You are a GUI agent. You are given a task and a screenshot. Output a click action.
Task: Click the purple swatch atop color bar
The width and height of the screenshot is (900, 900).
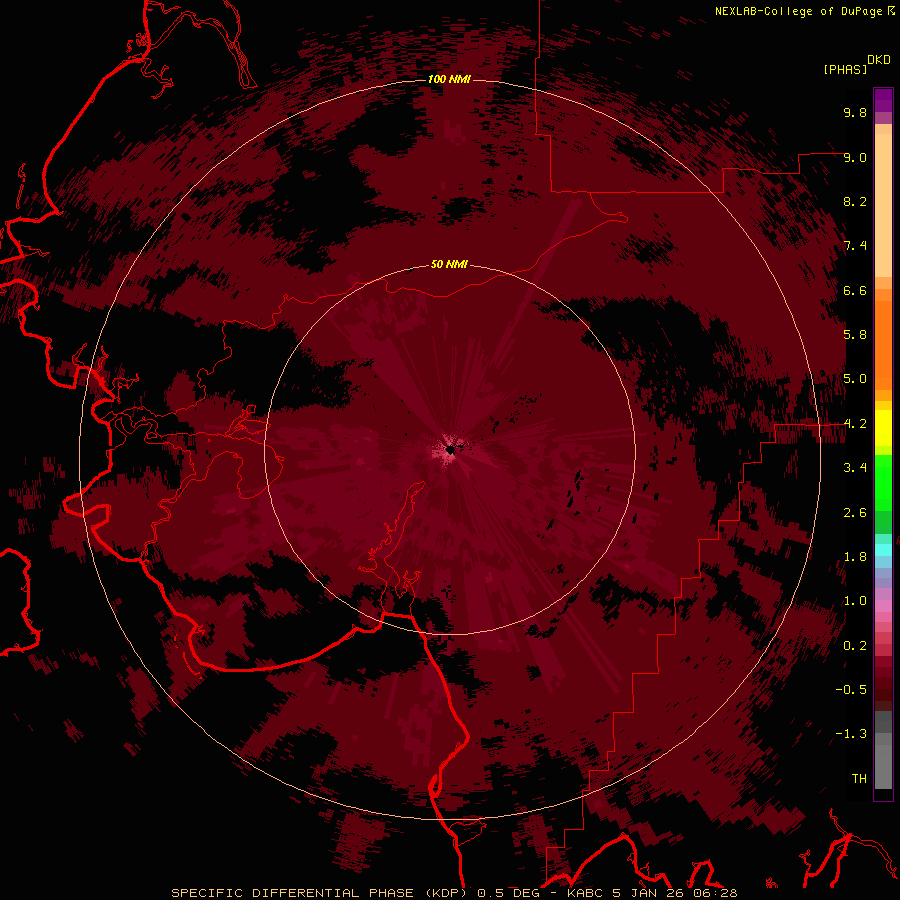[883, 100]
